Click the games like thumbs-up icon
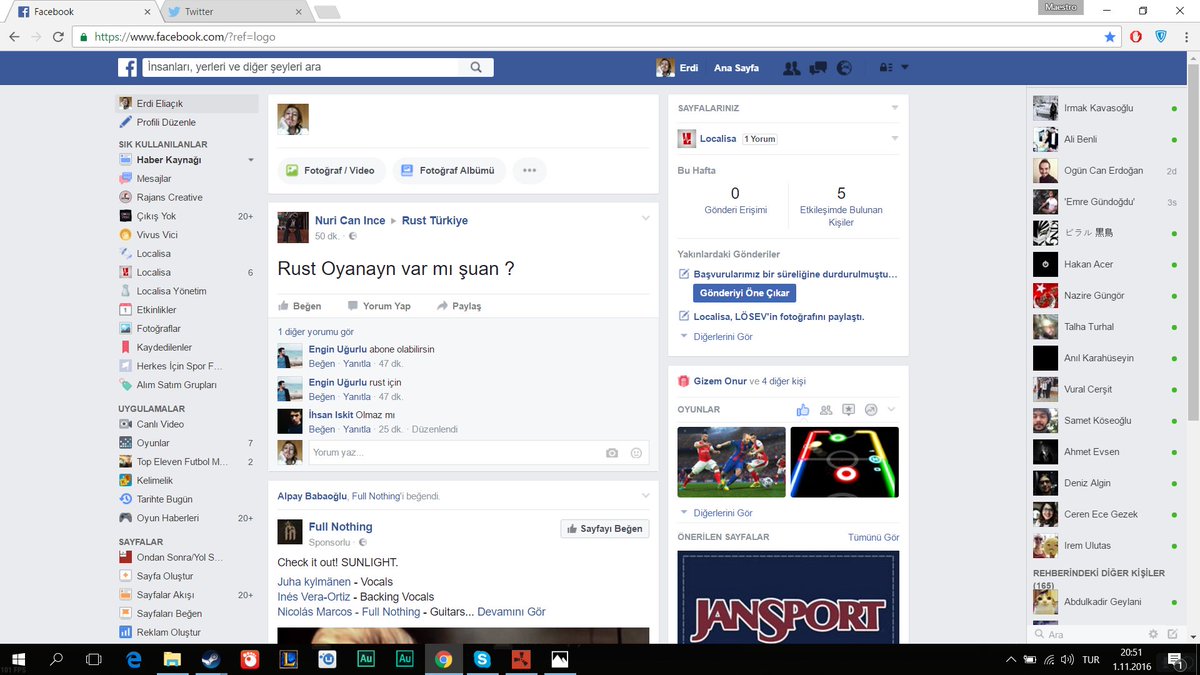Image resolution: width=1200 pixels, height=675 pixels. pyautogui.click(x=802, y=410)
